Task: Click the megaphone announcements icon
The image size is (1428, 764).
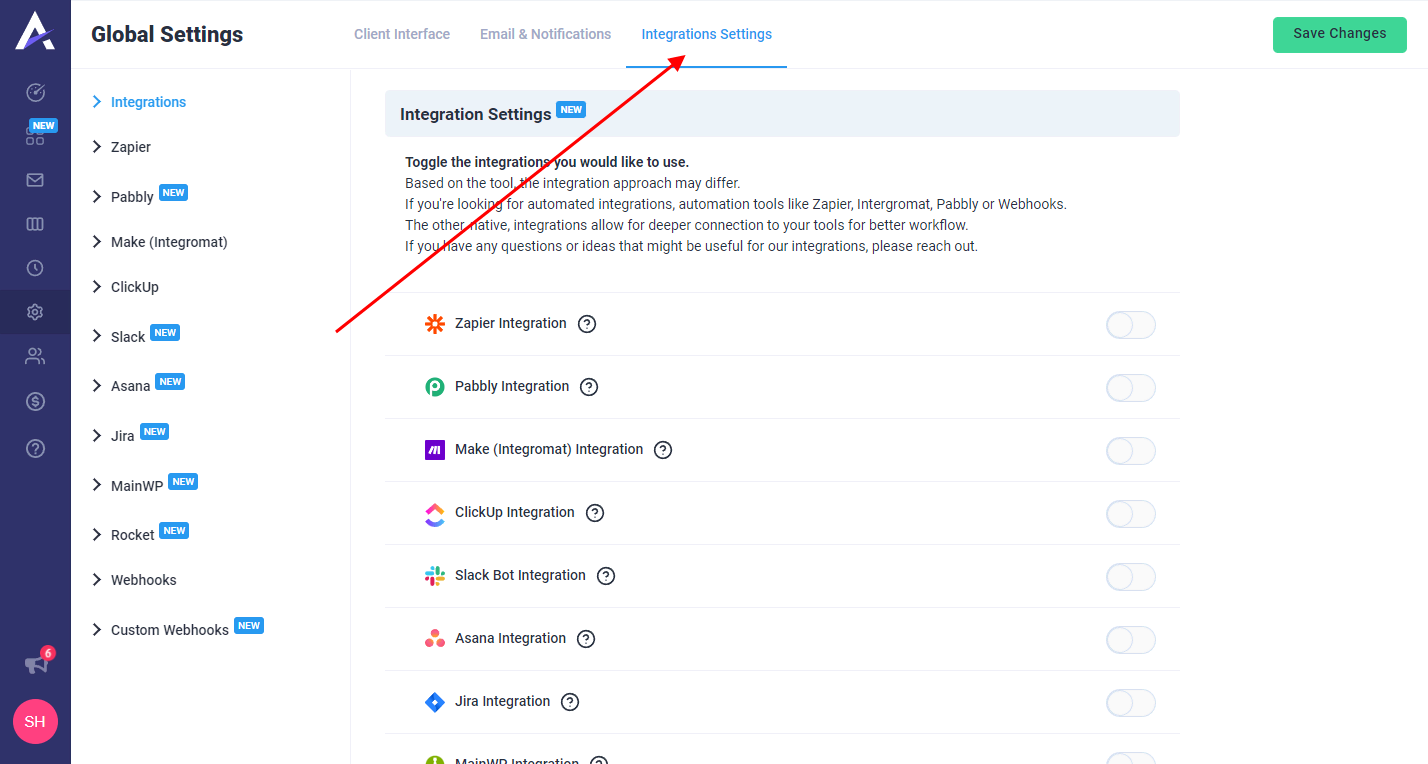Action: point(36,664)
